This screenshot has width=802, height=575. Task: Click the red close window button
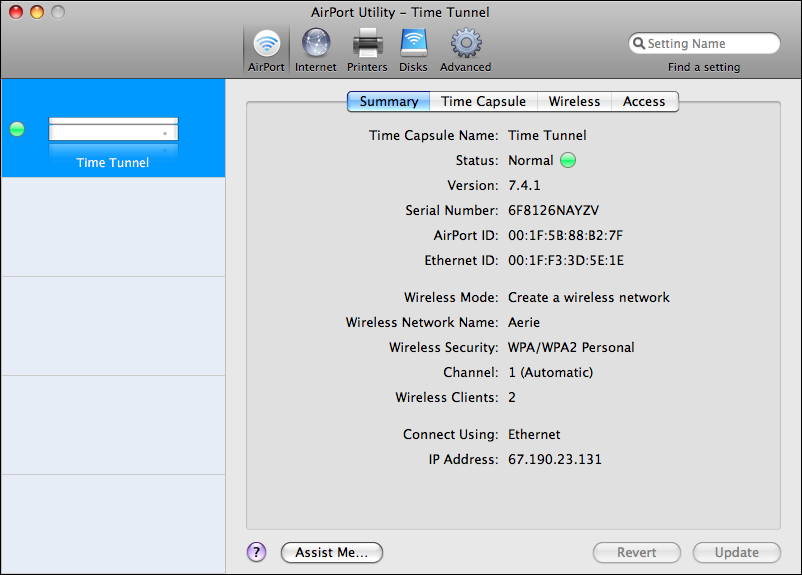pos(16,12)
